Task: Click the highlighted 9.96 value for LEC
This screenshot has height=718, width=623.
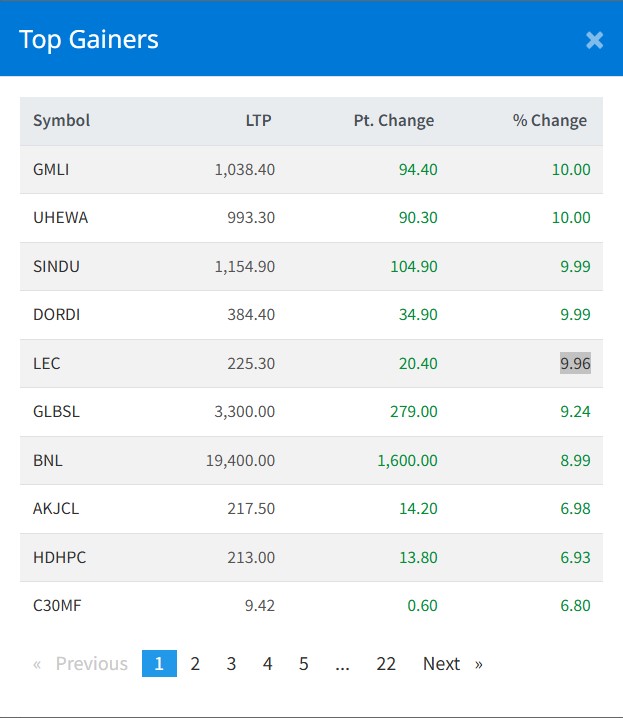Action: pos(575,363)
